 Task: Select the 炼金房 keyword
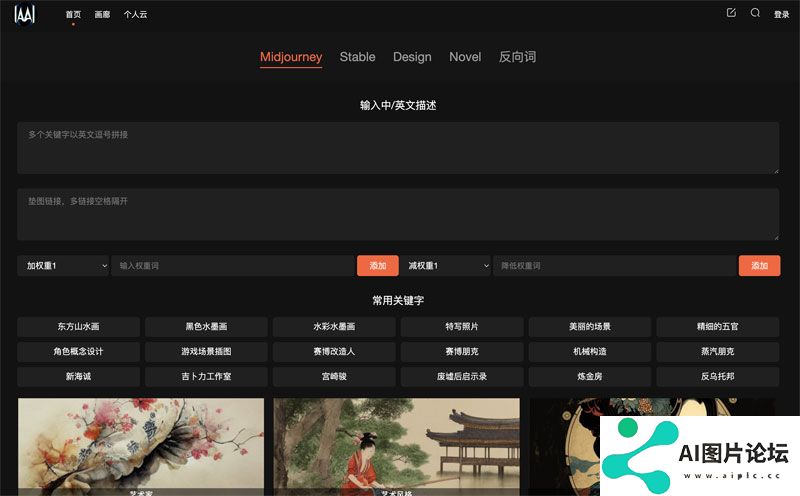590,377
